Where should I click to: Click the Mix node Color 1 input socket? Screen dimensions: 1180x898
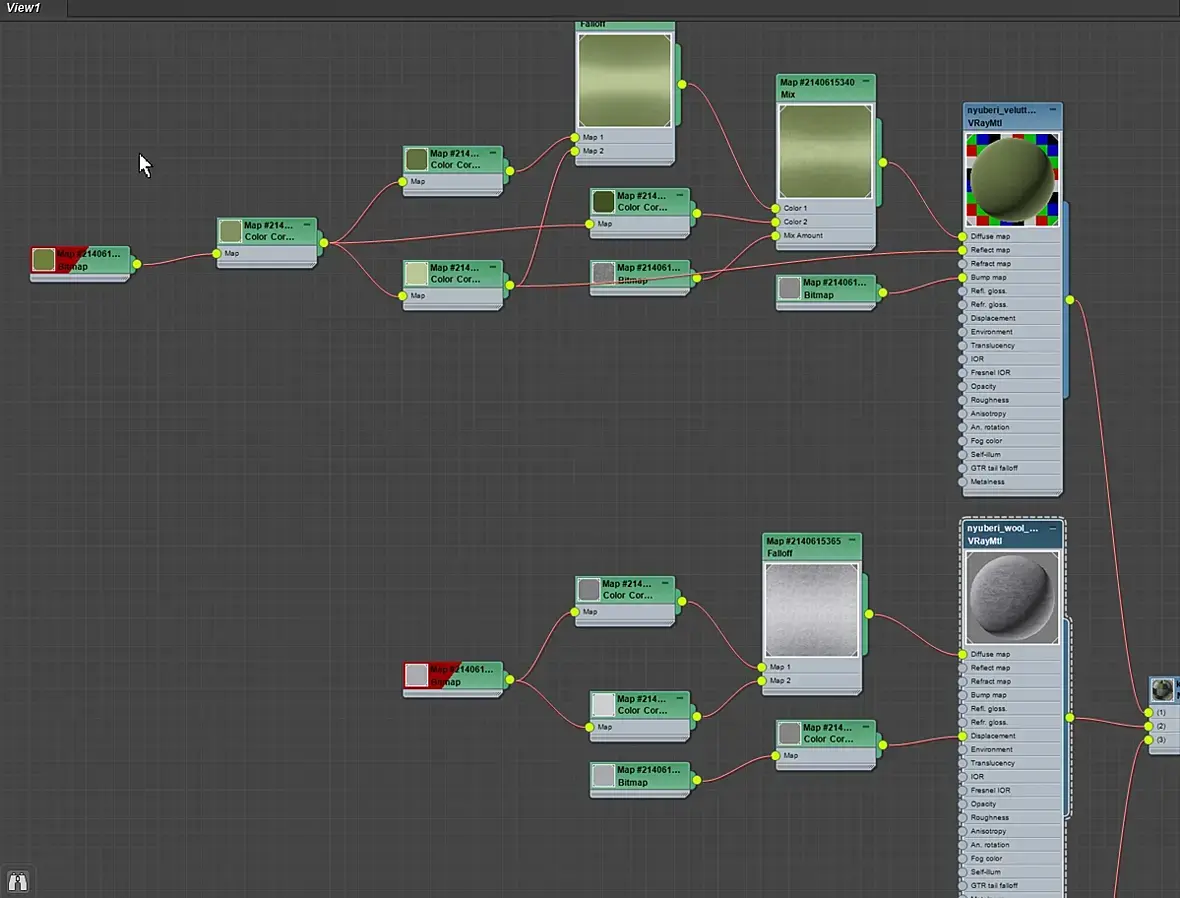[x=776, y=208]
